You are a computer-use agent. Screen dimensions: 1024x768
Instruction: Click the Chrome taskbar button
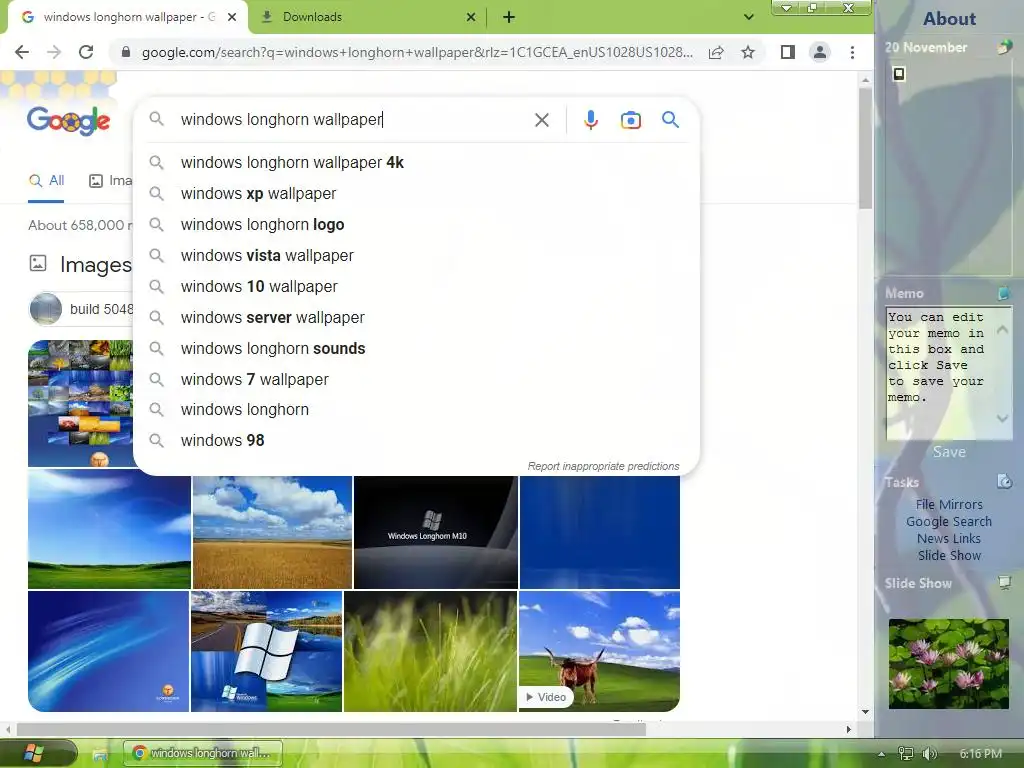pos(203,753)
